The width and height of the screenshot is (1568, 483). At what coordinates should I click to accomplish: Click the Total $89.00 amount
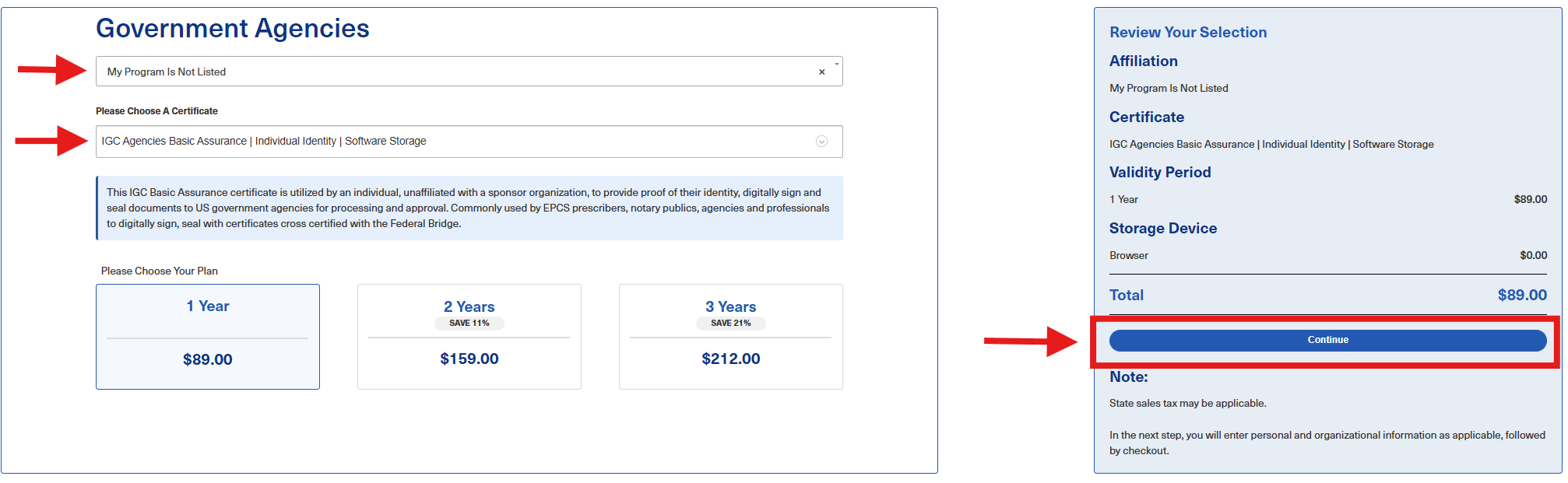click(1522, 295)
